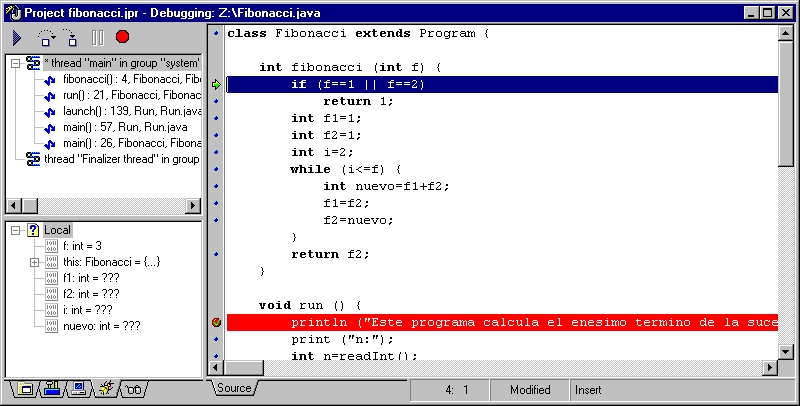Switch to the project folder tab icon
The image size is (800, 406).
pyautogui.click(x=25, y=390)
